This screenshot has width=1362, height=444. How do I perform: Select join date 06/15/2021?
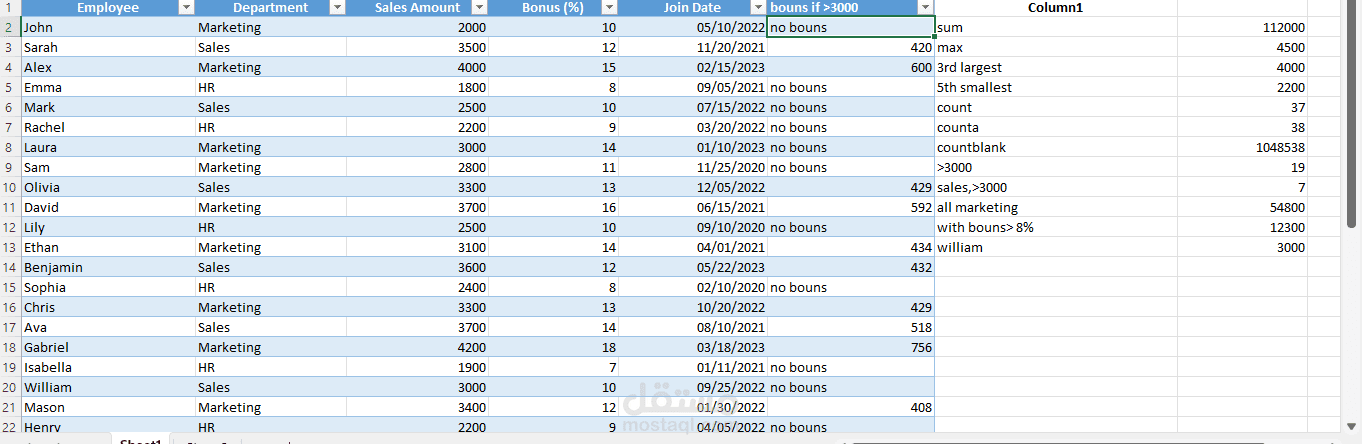[x=693, y=207]
